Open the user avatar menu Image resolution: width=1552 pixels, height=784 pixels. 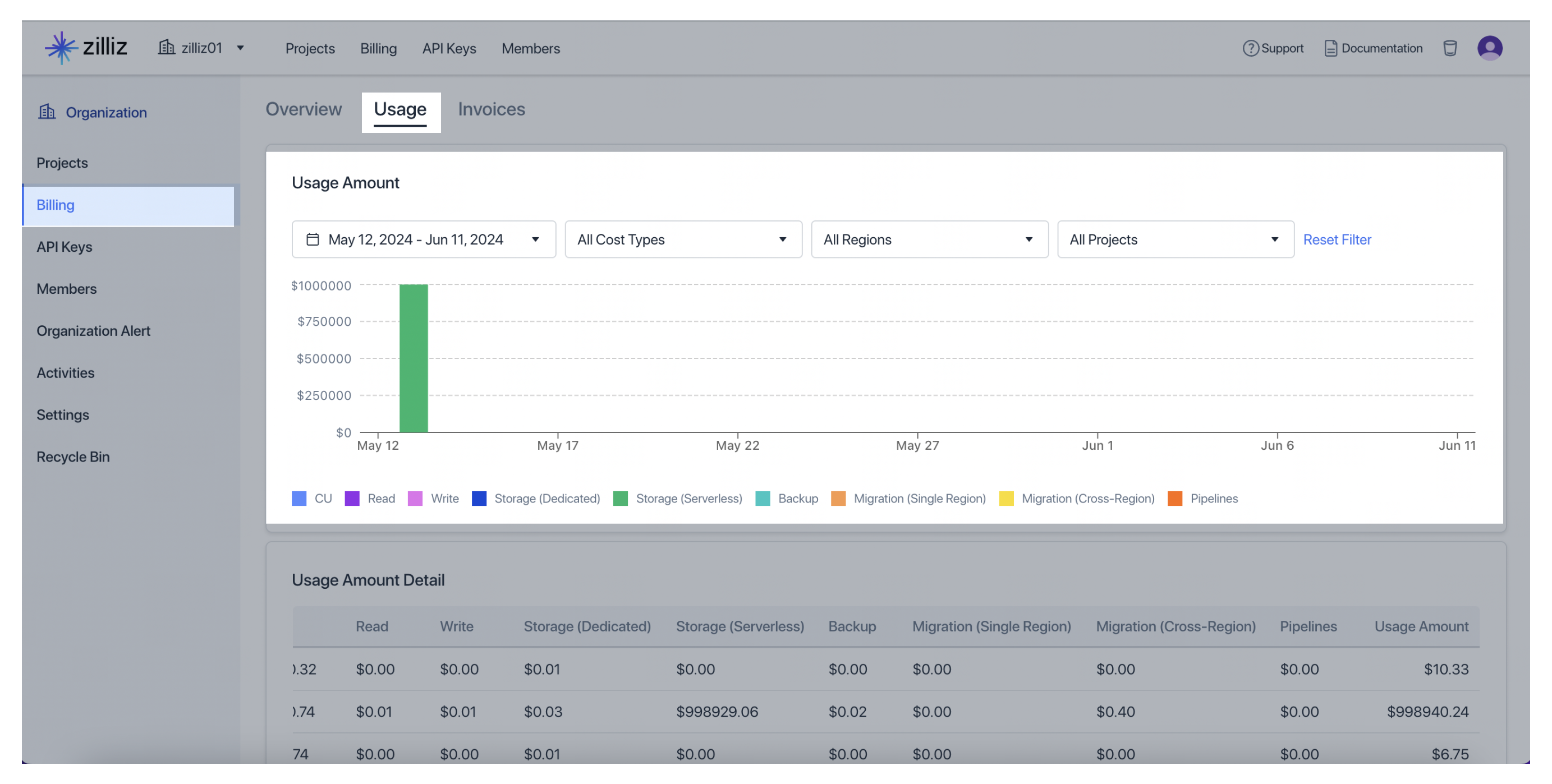tap(1489, 48)
